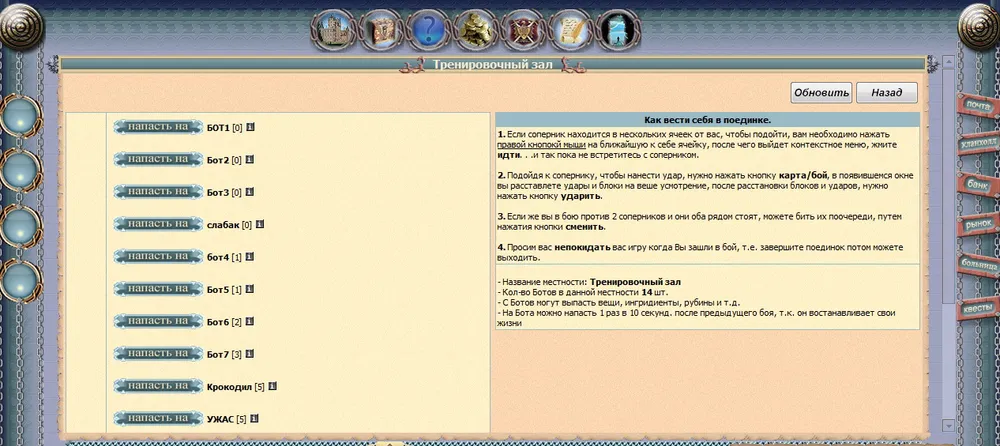
Task: Click the Крокодил name text
Action: pos(229,387)
